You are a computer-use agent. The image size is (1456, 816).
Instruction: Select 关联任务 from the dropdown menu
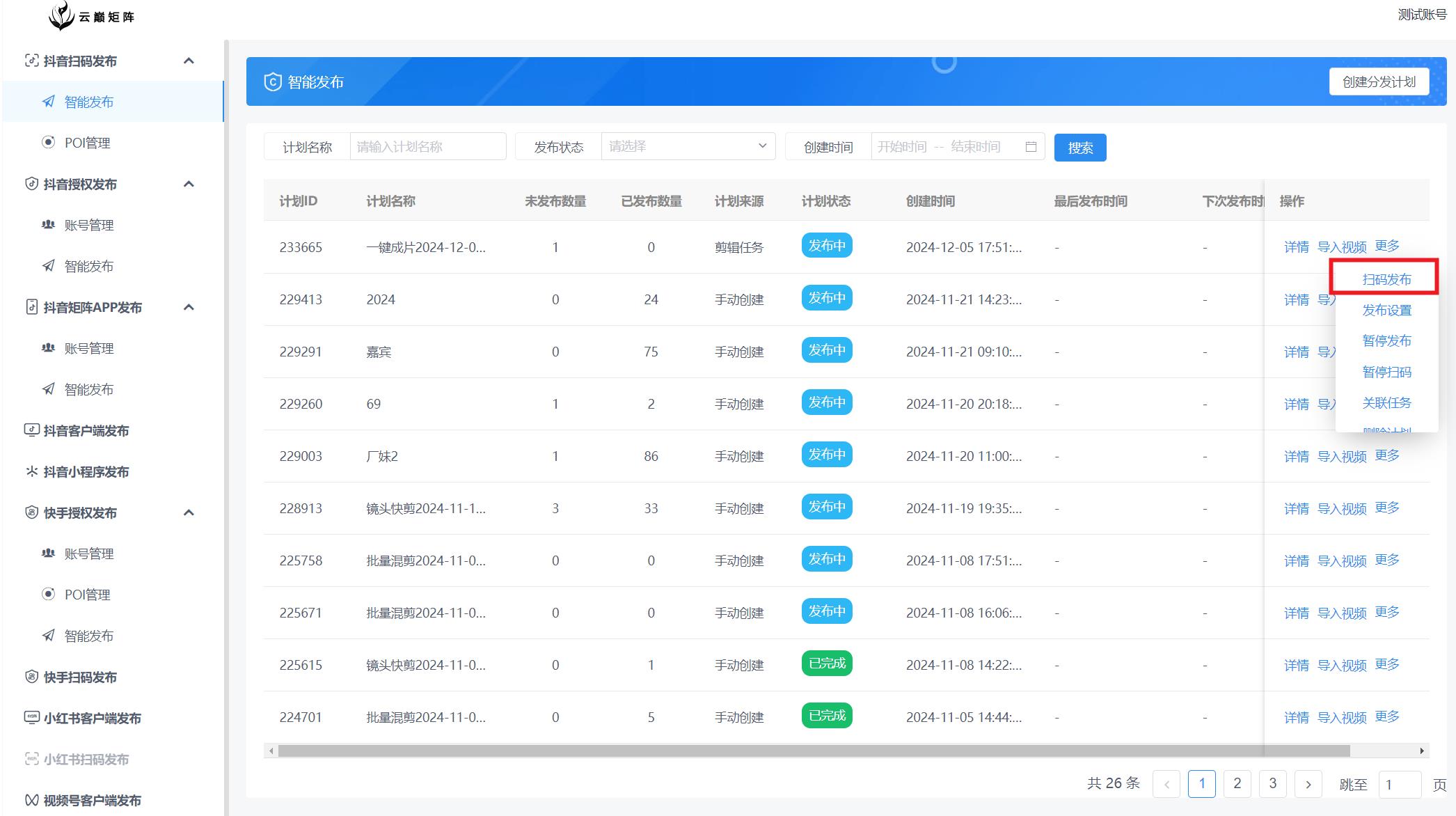pos(1386,402)
